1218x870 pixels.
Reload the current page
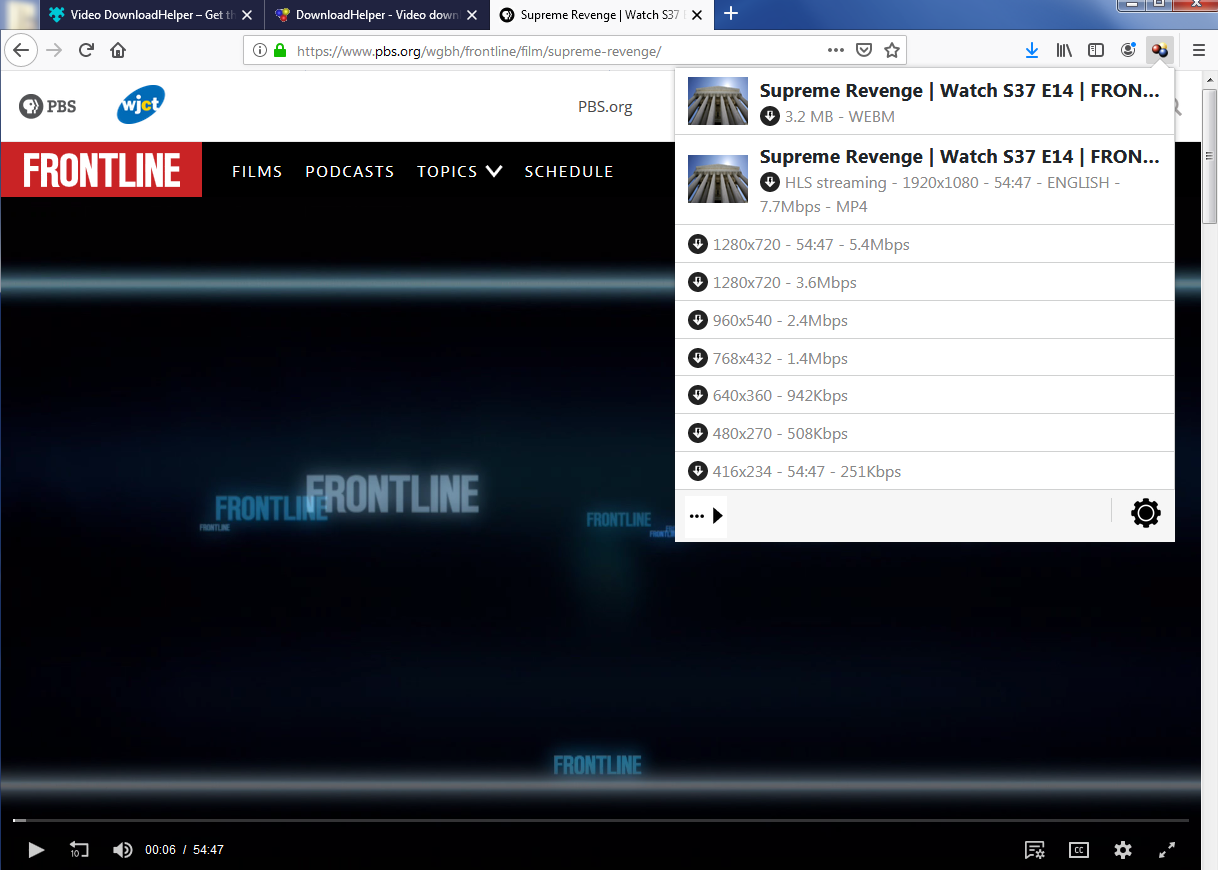86,50
